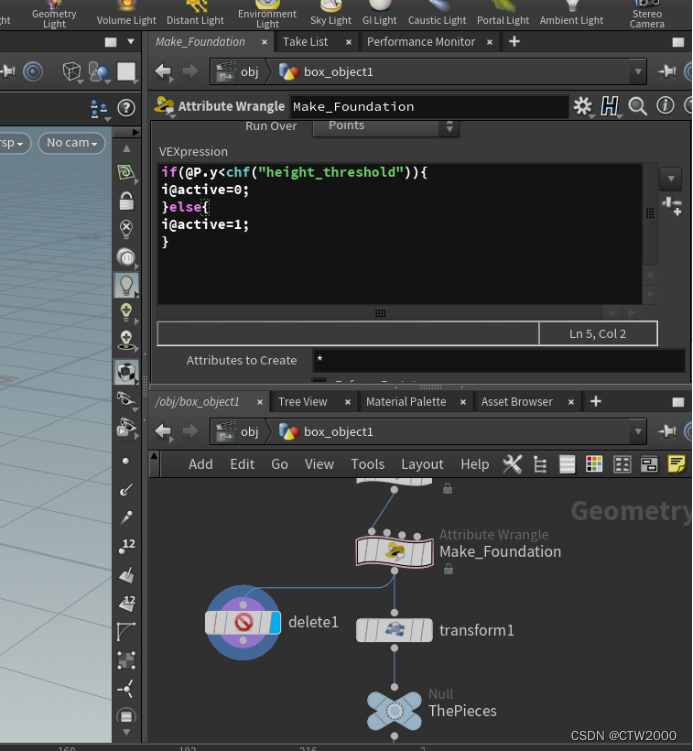This screenshot has height=751, width=693.
Task: Add a sticky note in network editor
Action: [x=676, y=464]
